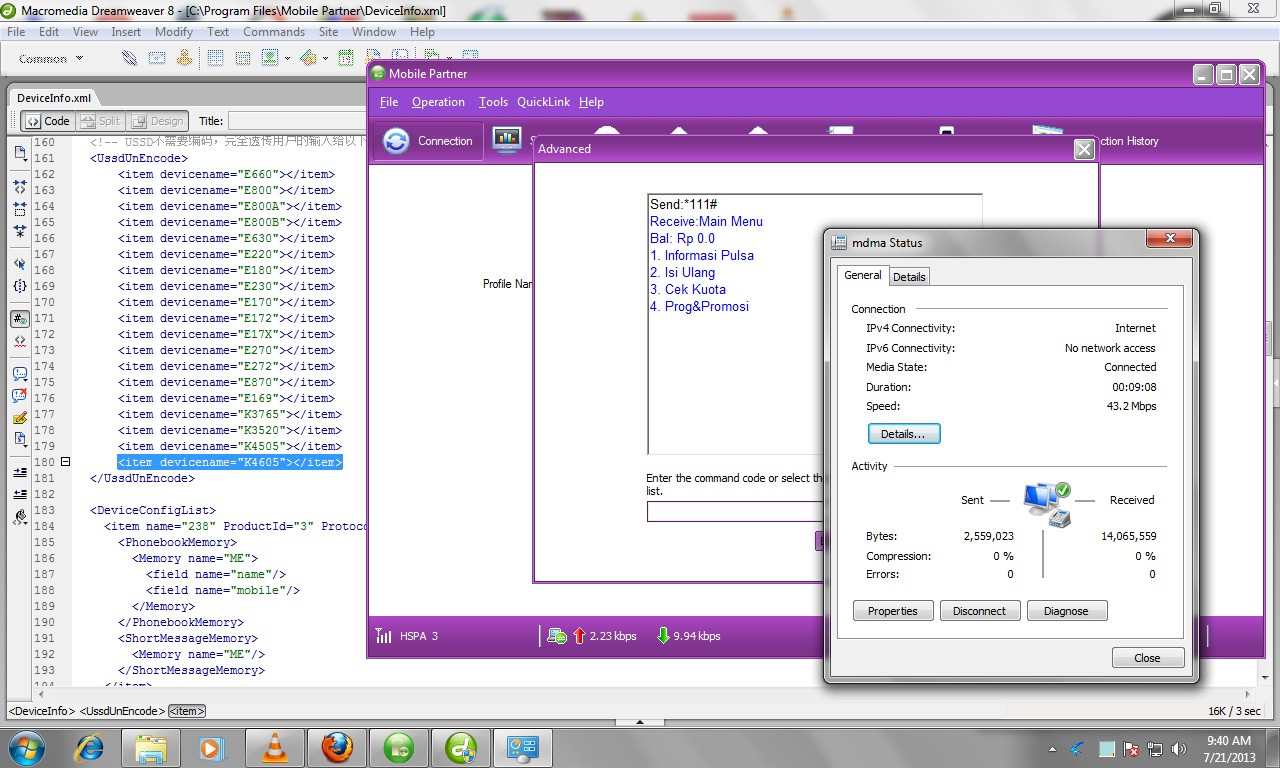Viewport: 1280px width, 768px height.
Task: Switch to Code view
Action: click(48, 121)
